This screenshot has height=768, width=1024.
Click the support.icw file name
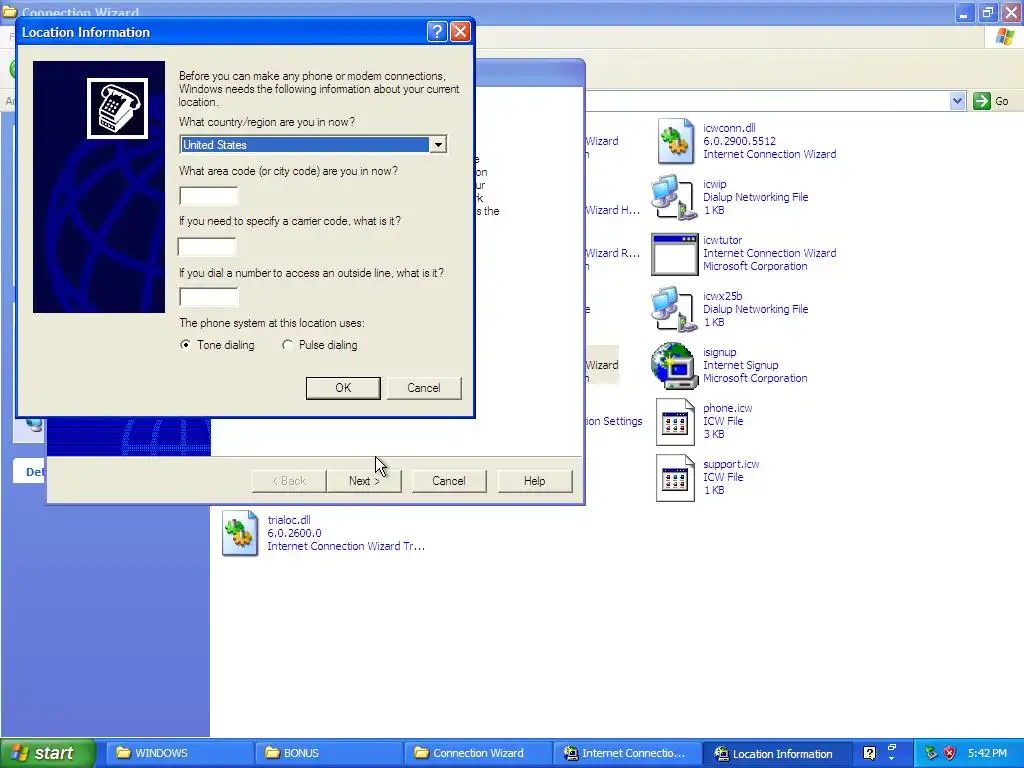coord(731,464)
